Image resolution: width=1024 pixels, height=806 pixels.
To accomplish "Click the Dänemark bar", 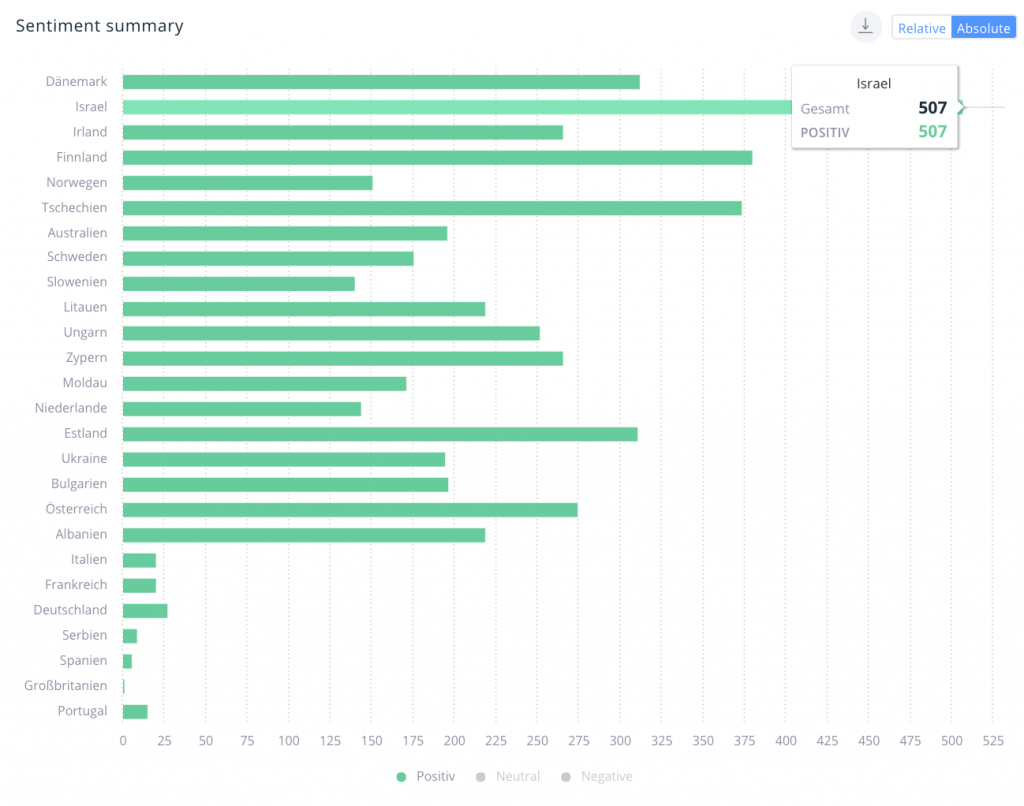I will tap(380, 82).
